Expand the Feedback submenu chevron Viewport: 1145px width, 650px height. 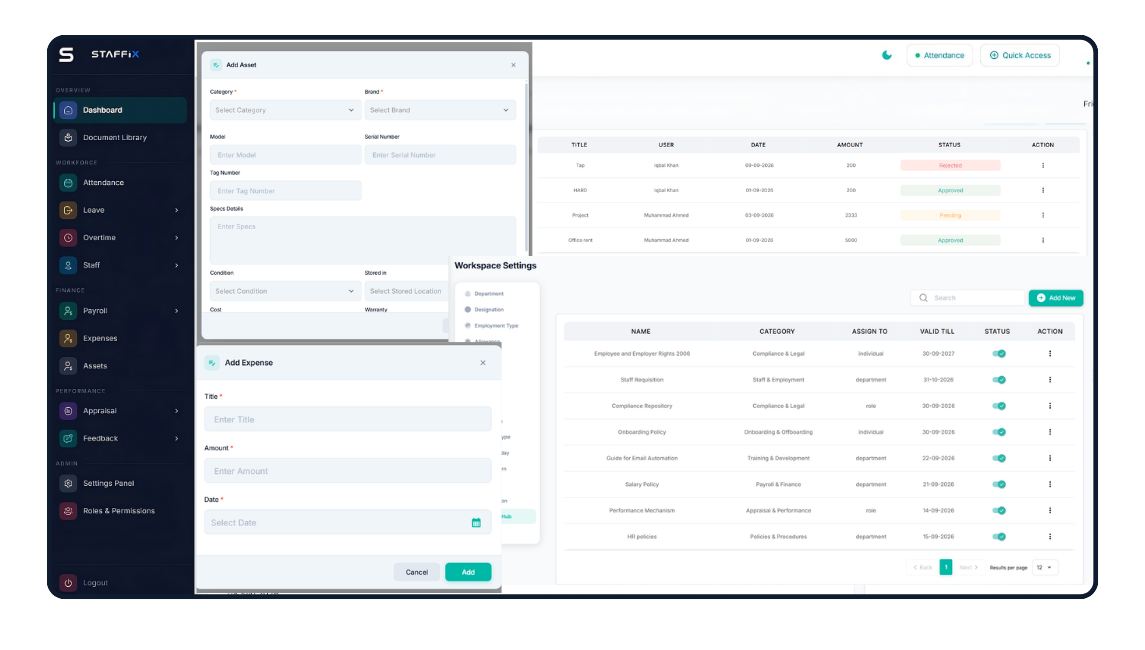point(177,438)
